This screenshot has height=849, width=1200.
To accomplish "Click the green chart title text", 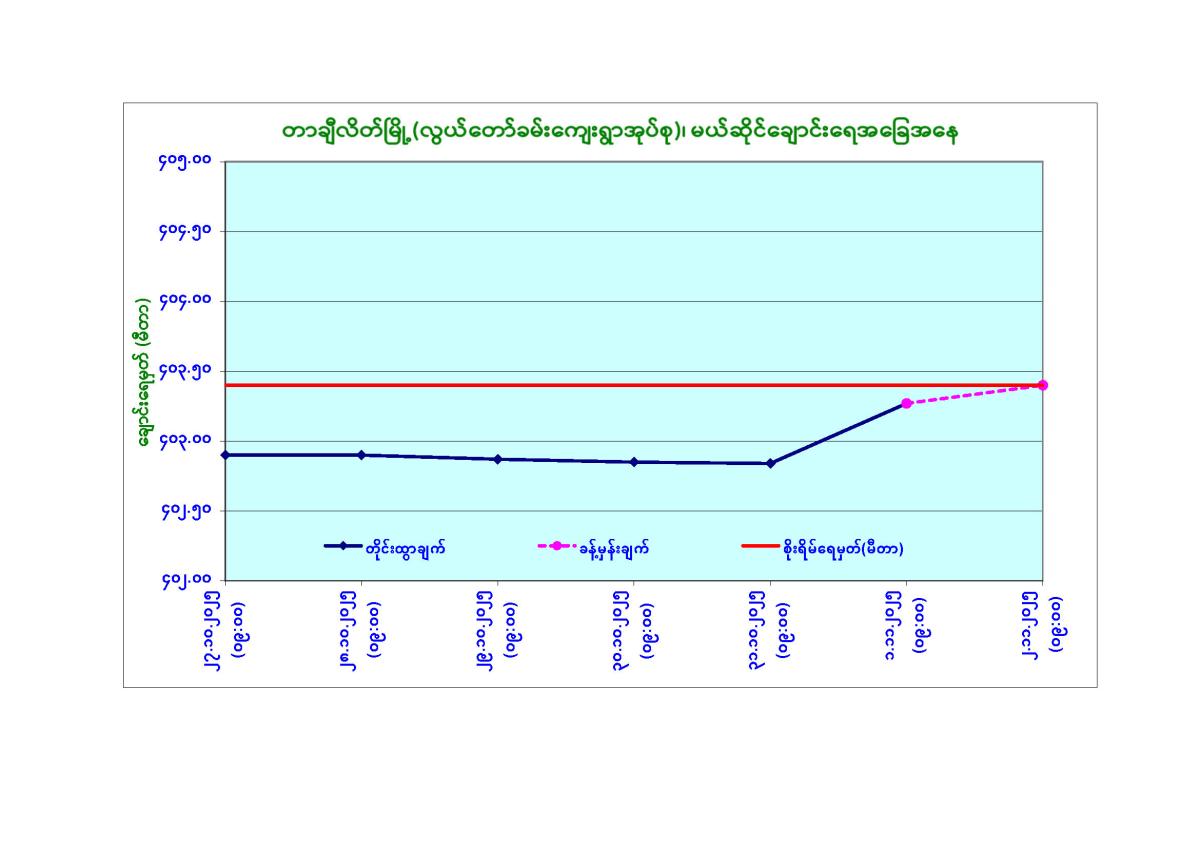I will click(619, 133).
